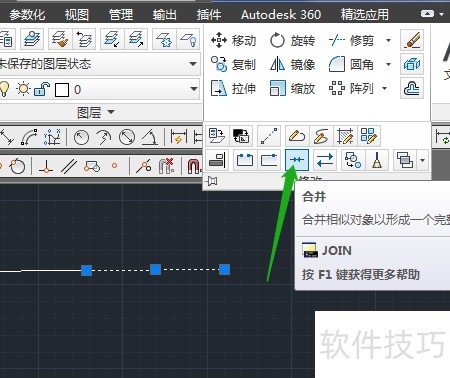Open the draw order dropdown arrow
Viewport: 450px width, 378px height.
423,160
